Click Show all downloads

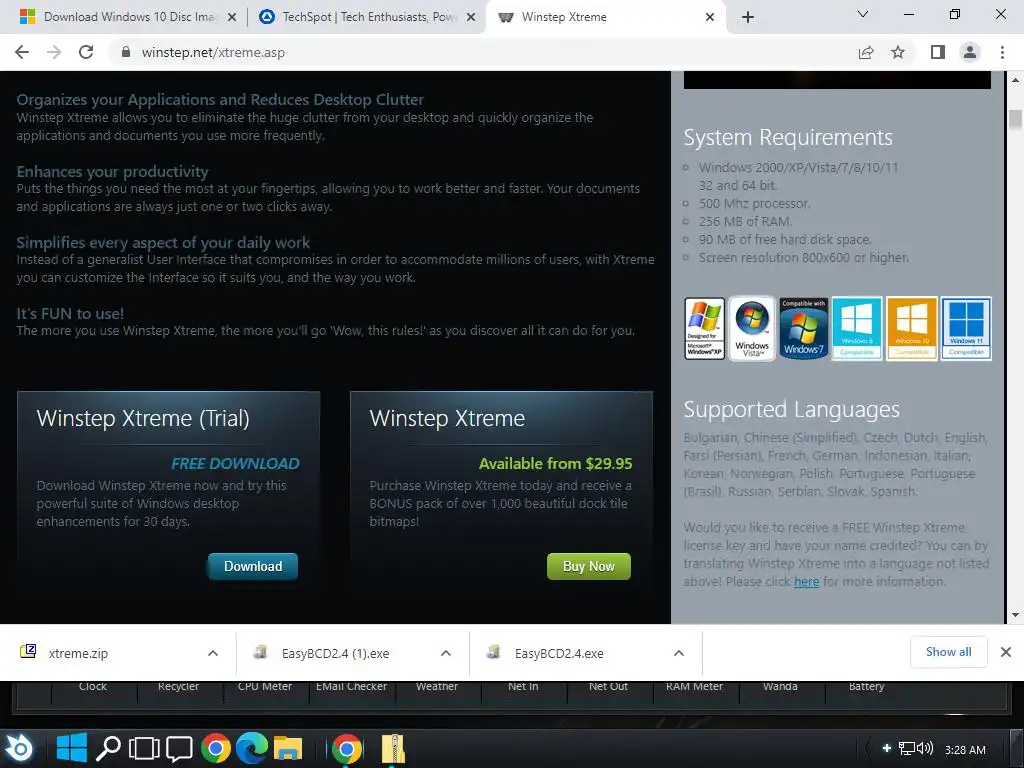pos(948,652)
